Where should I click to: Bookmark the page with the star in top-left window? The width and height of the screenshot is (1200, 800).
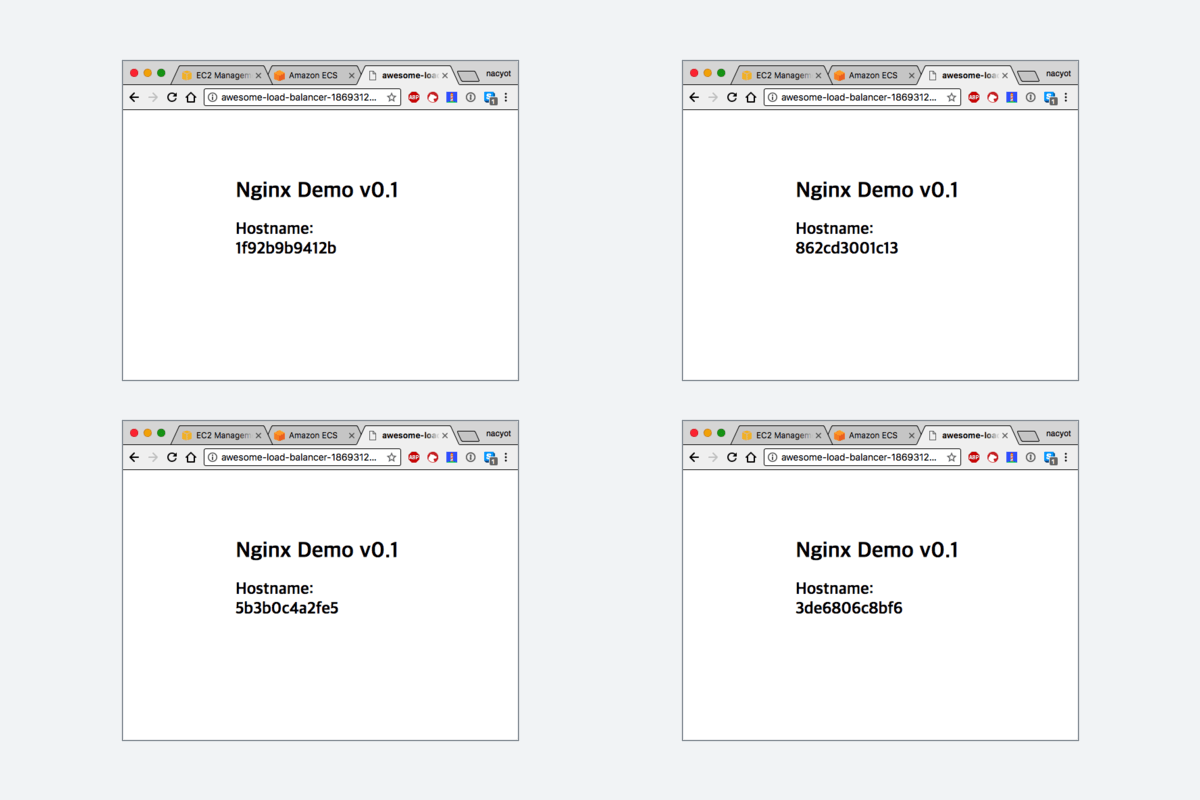click(x=391, y=97)
